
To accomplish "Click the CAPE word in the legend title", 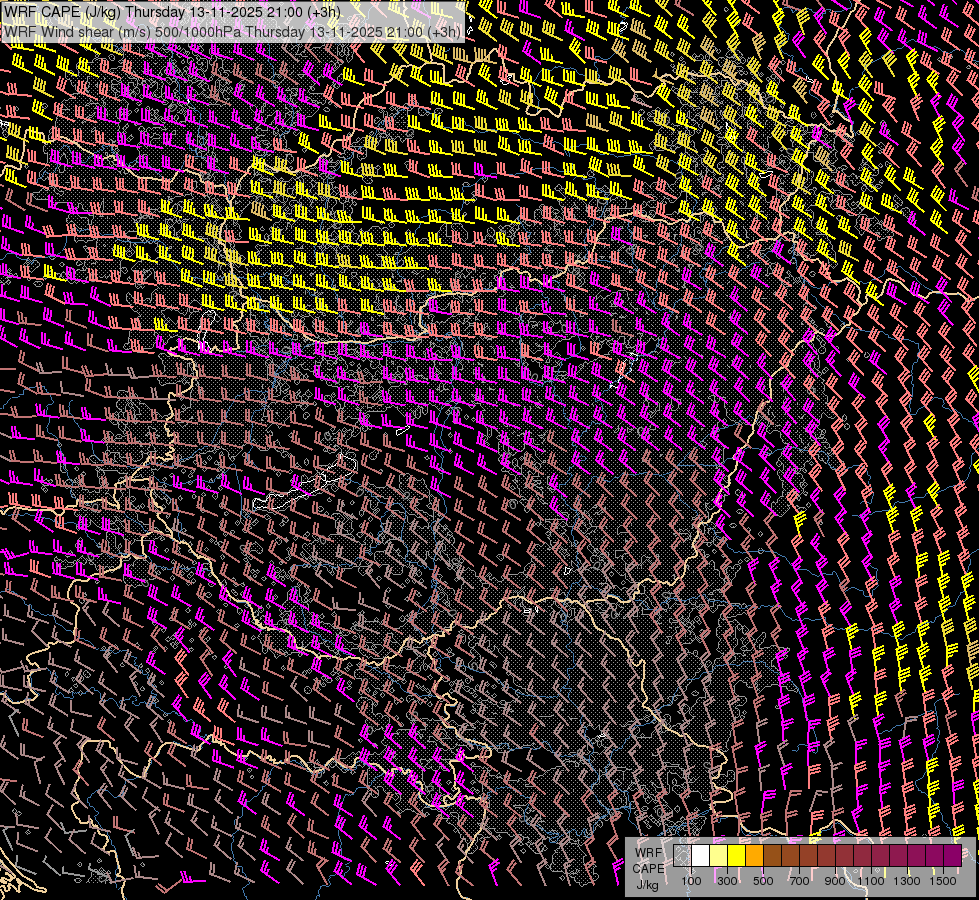I will pos(648,868).
